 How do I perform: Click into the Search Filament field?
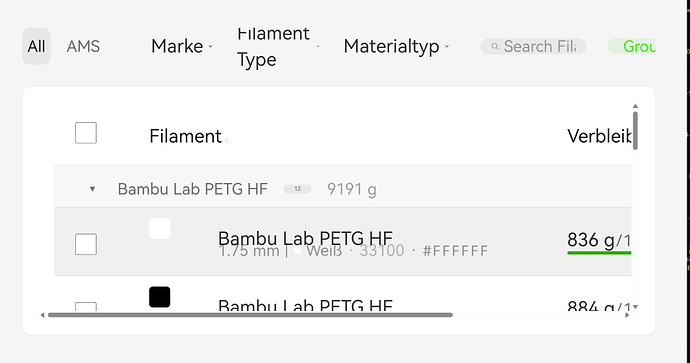[533, 46]
